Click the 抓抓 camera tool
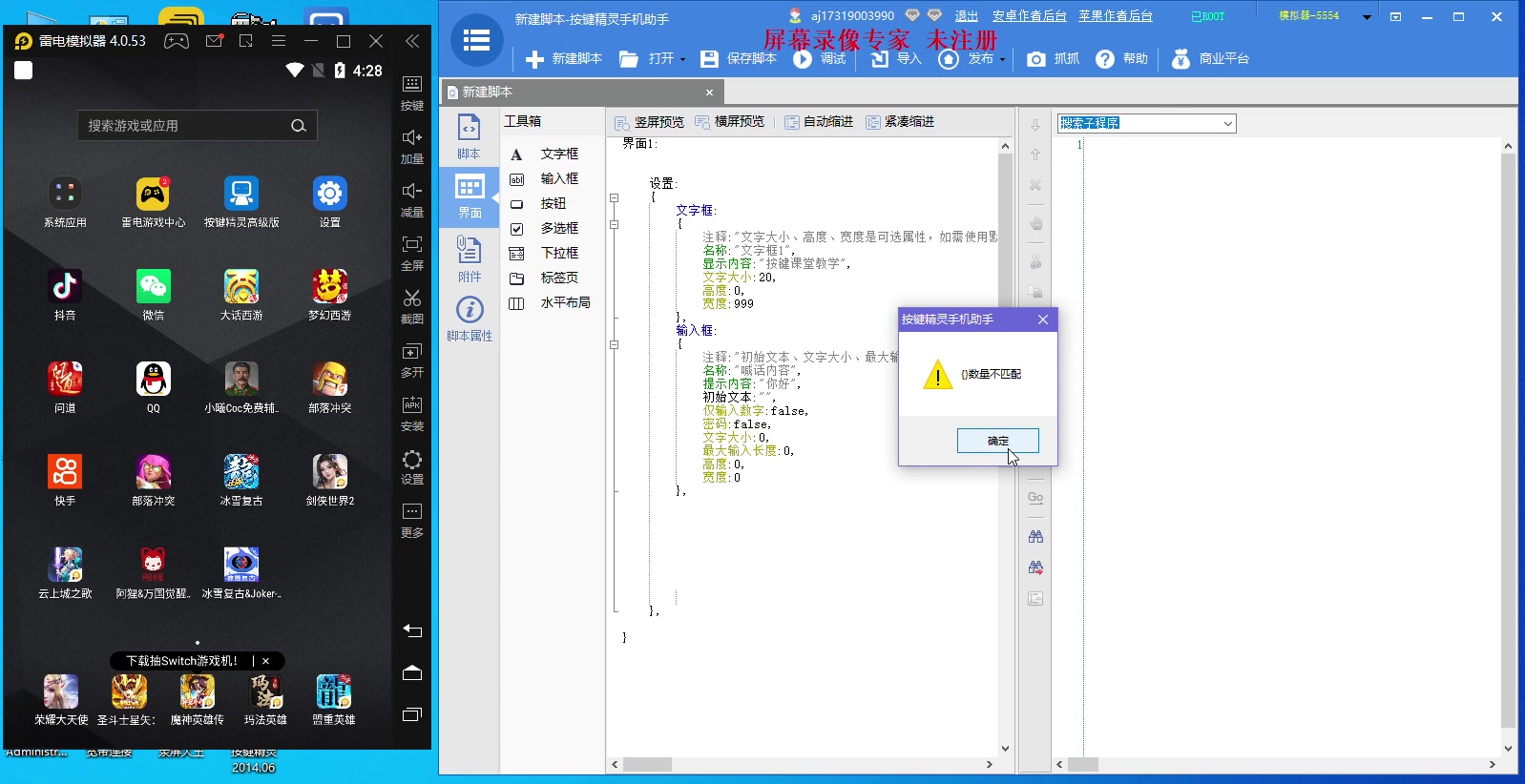Image resolution: width=1525 pixels, height=784 pixels. tap(1054, 59)
